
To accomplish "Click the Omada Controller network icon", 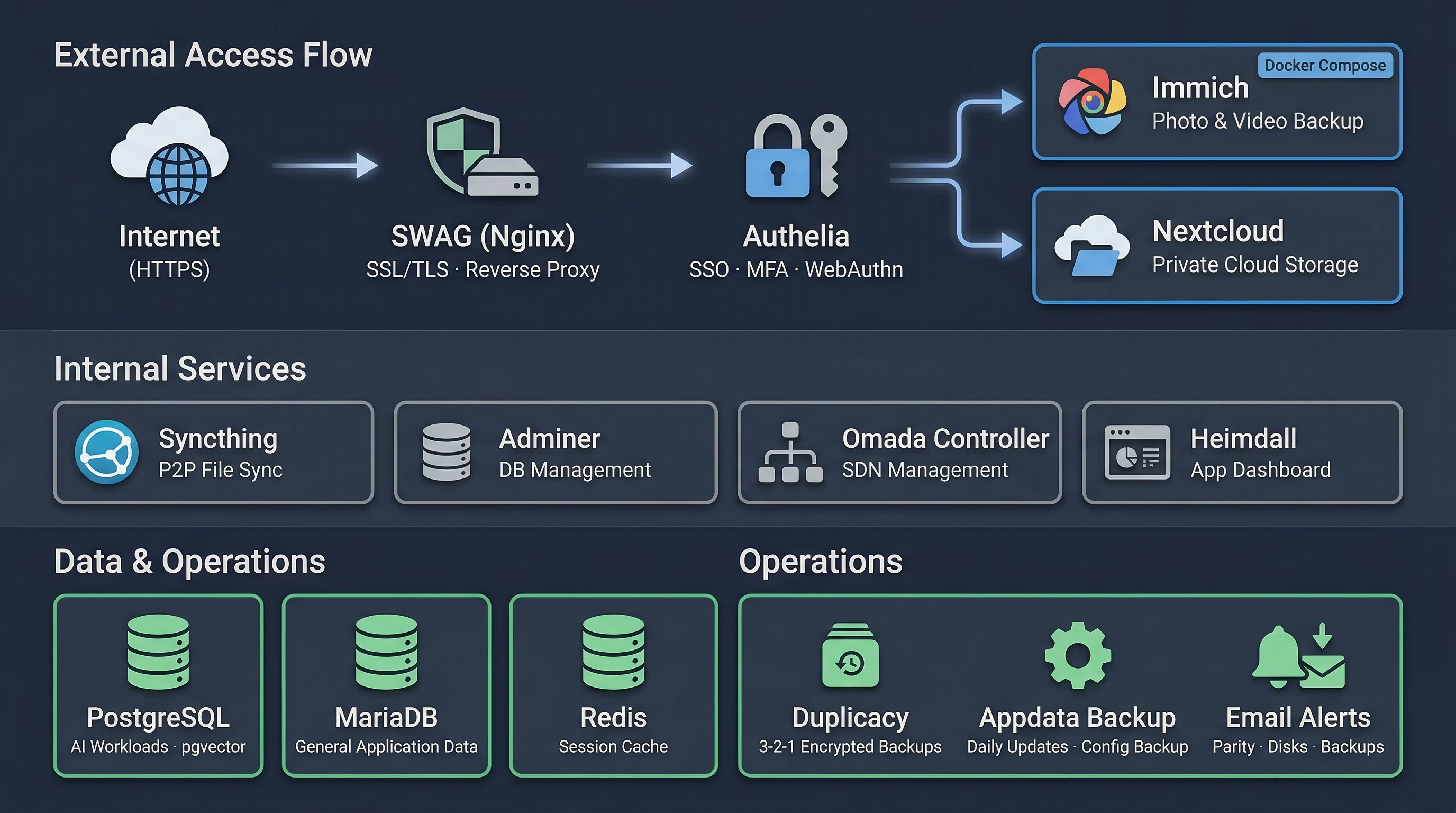I will [x=791, y=453].
